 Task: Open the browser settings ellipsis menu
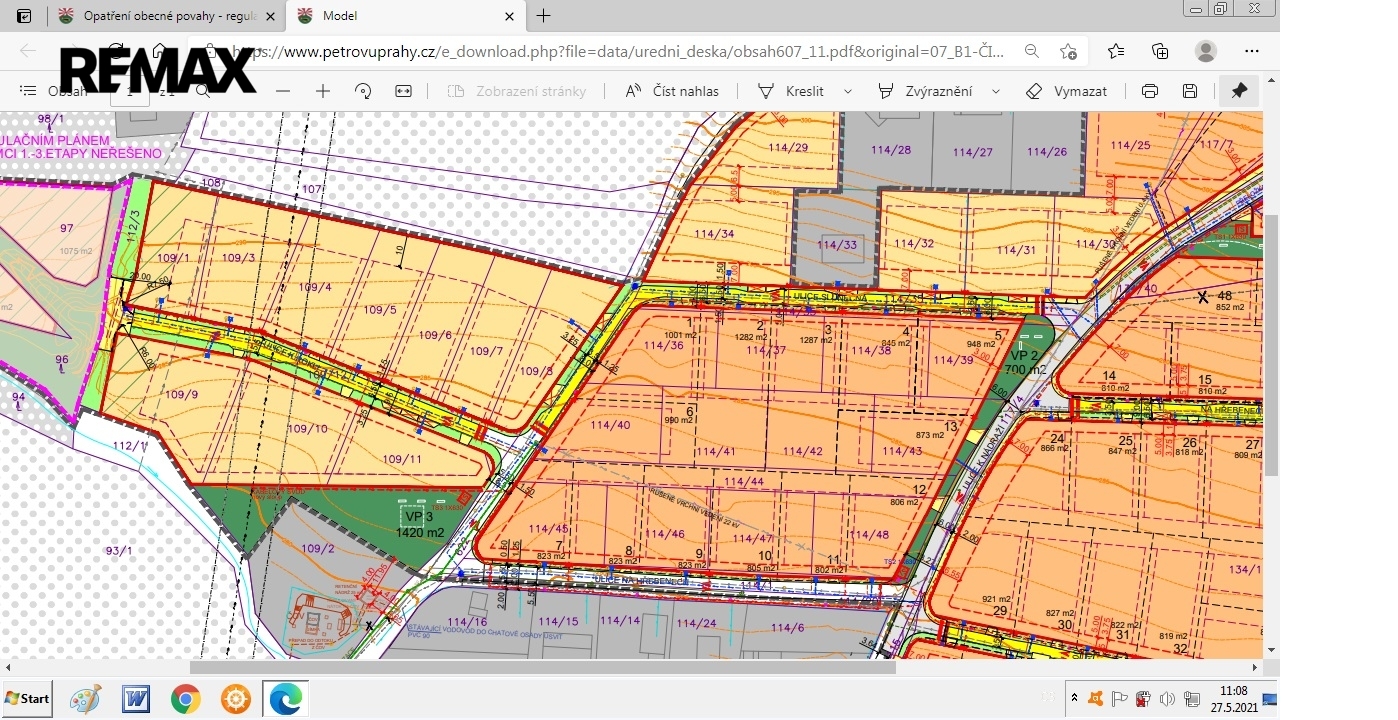coord(1252,52)
